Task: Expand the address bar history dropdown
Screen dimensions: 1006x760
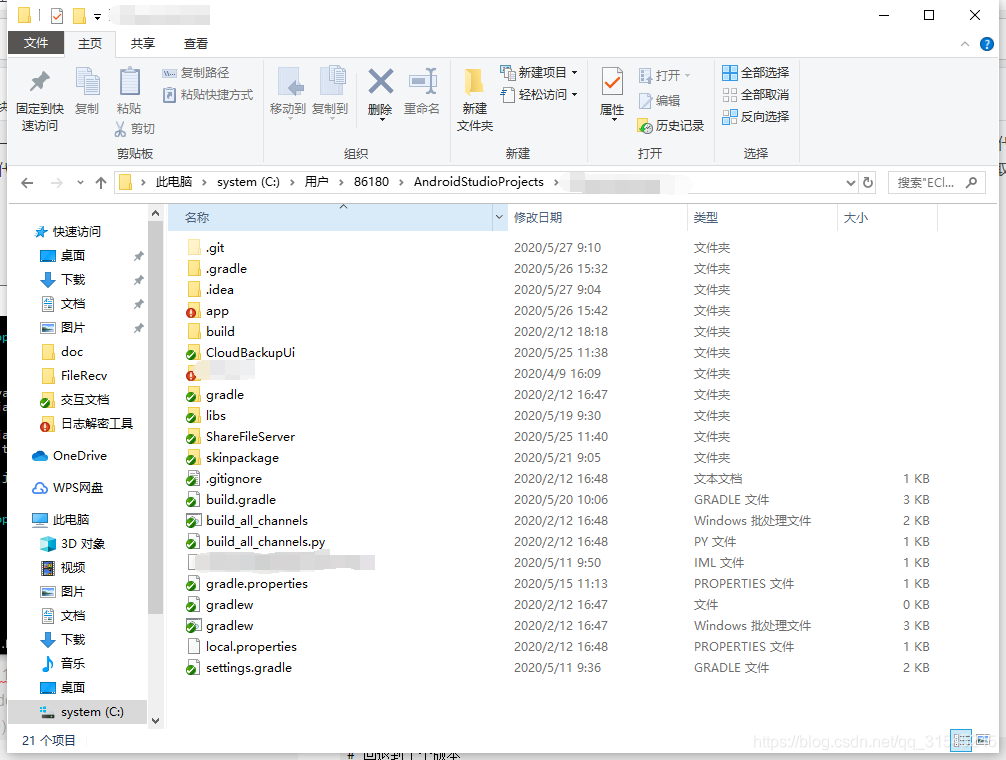Action: 851,183
